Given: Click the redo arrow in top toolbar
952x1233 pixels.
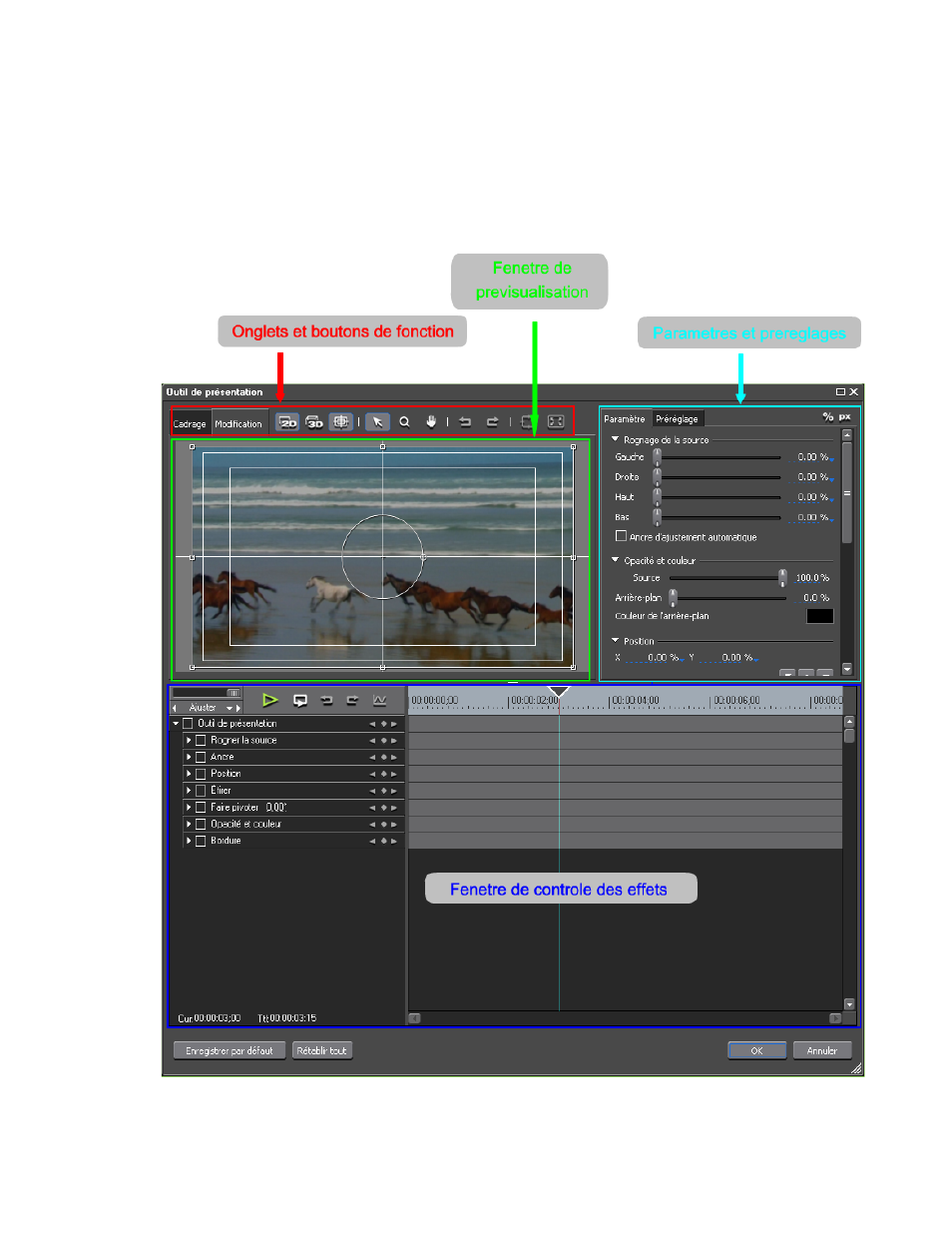Looking at the screenshot, I should point(492,422).
